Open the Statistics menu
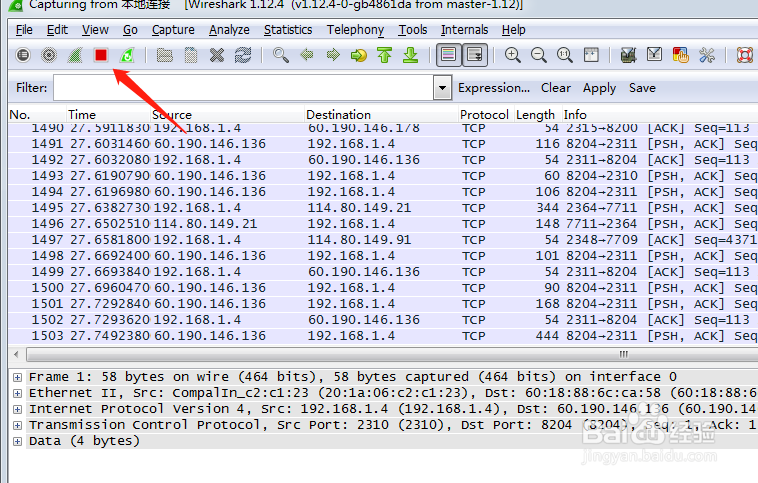This screenshot has width=758, height=483. [288, 30]
